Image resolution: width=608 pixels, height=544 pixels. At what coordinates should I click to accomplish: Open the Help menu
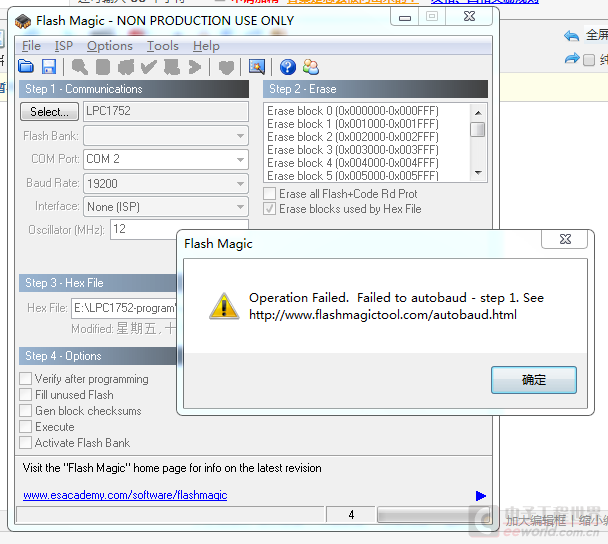[206, 46]
